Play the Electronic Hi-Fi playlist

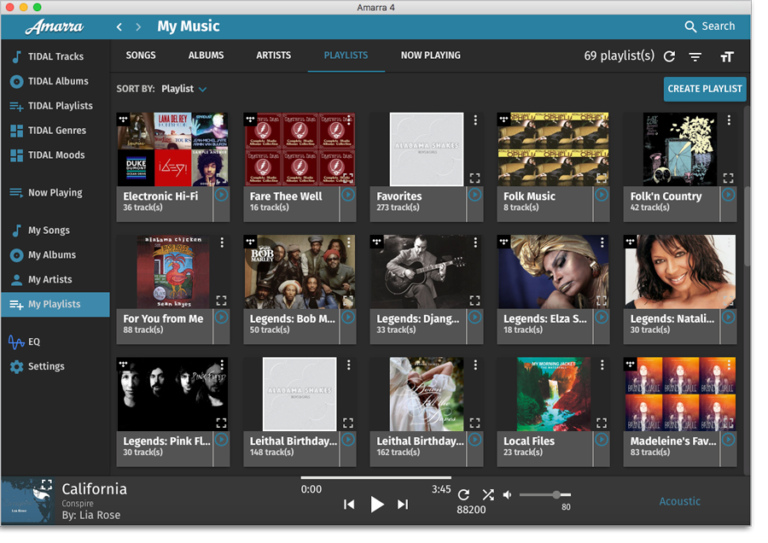point(221,196)
